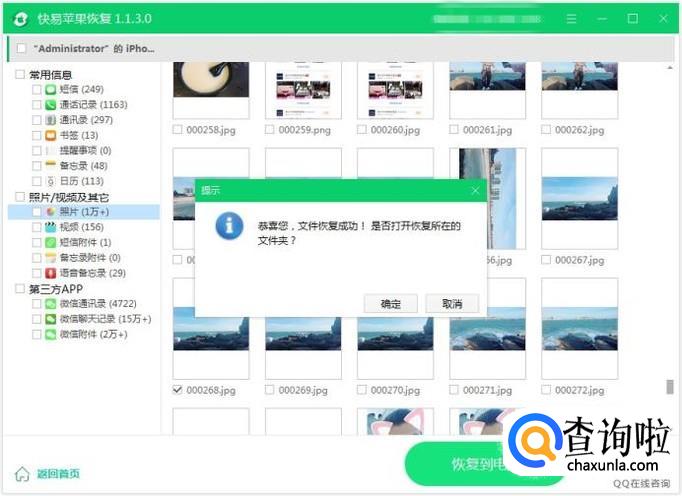Check the Administrator 的 iPhone device checkbox

pos(21,48)
